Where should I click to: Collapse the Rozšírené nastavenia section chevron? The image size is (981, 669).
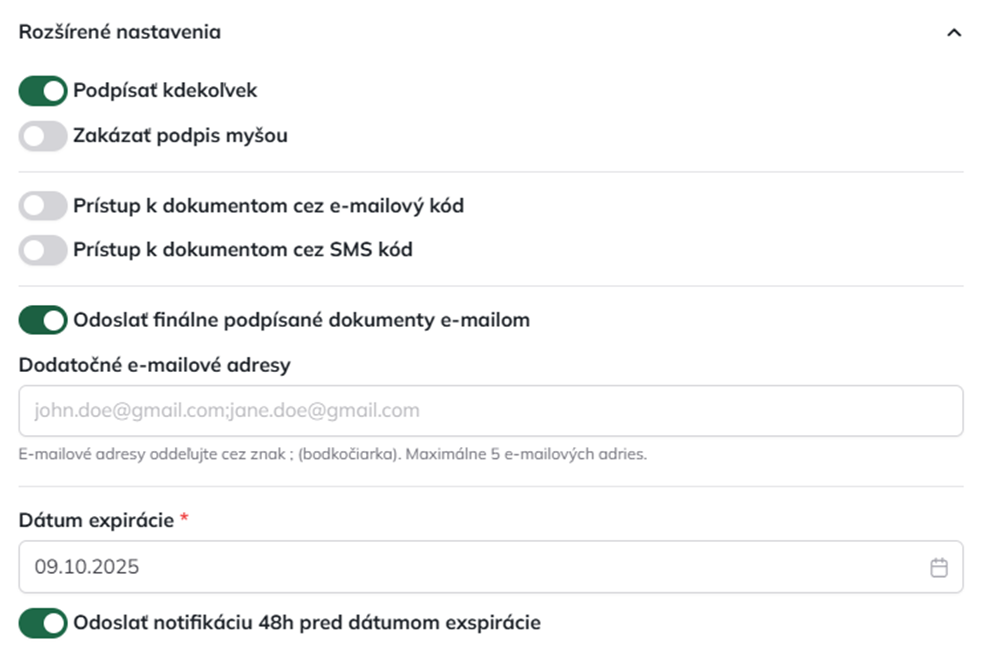[x=953, y=33]
